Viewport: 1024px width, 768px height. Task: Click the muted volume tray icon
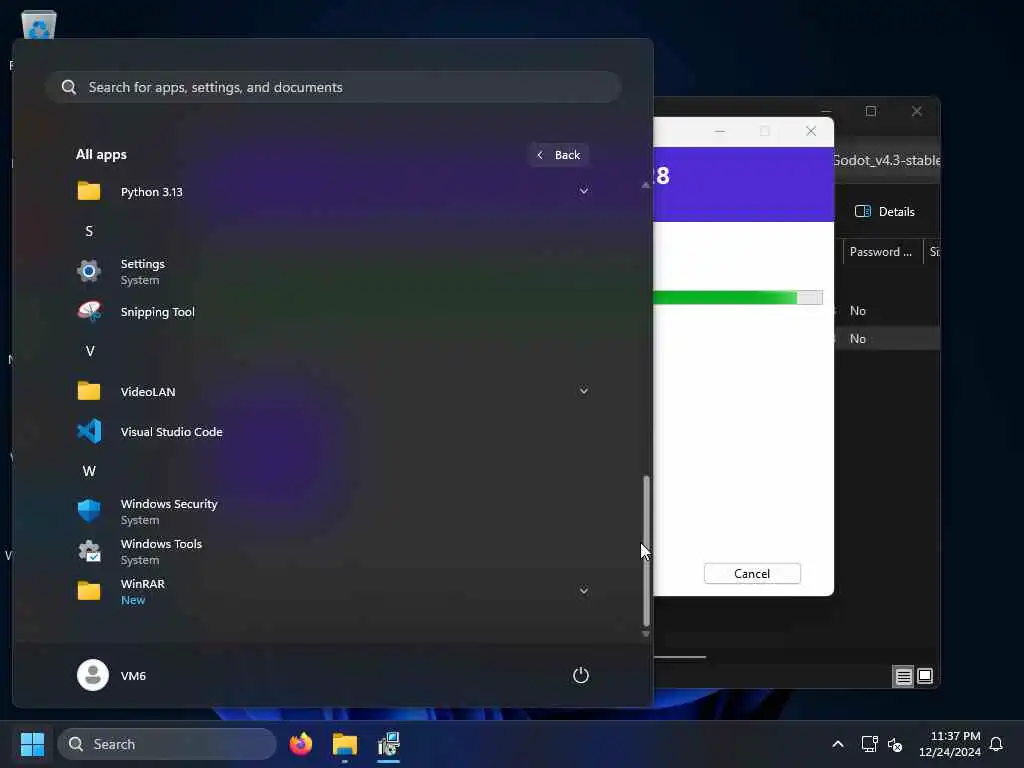[x=895, y=744]
